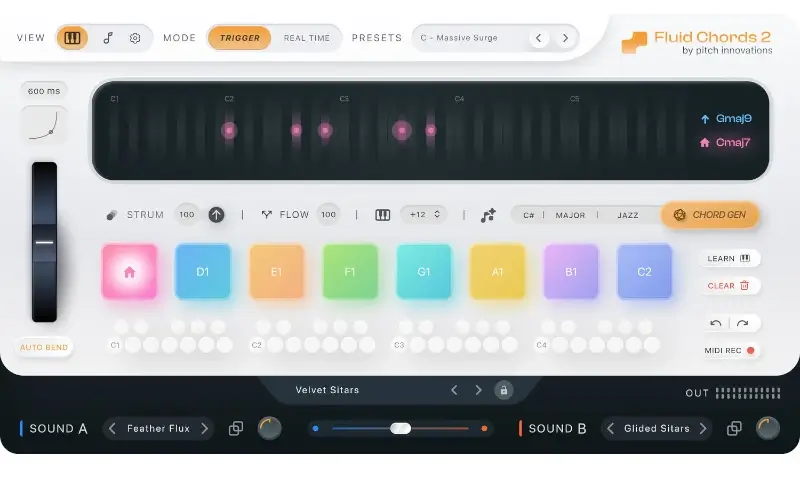Open the +12 octave transpose dropdown
Image resolution: width=800 pixels, height=480 pixels.
pos(423,214)
